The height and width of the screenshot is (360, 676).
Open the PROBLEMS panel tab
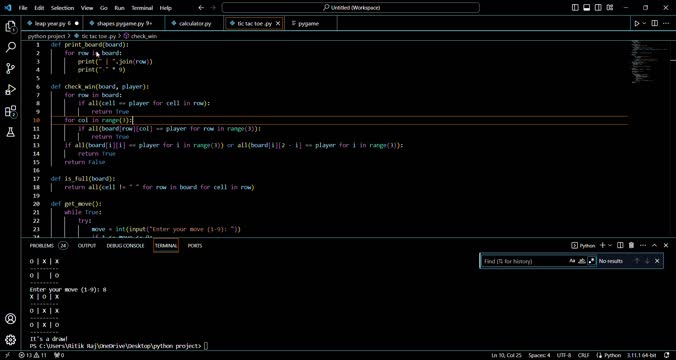coord(41,245)
